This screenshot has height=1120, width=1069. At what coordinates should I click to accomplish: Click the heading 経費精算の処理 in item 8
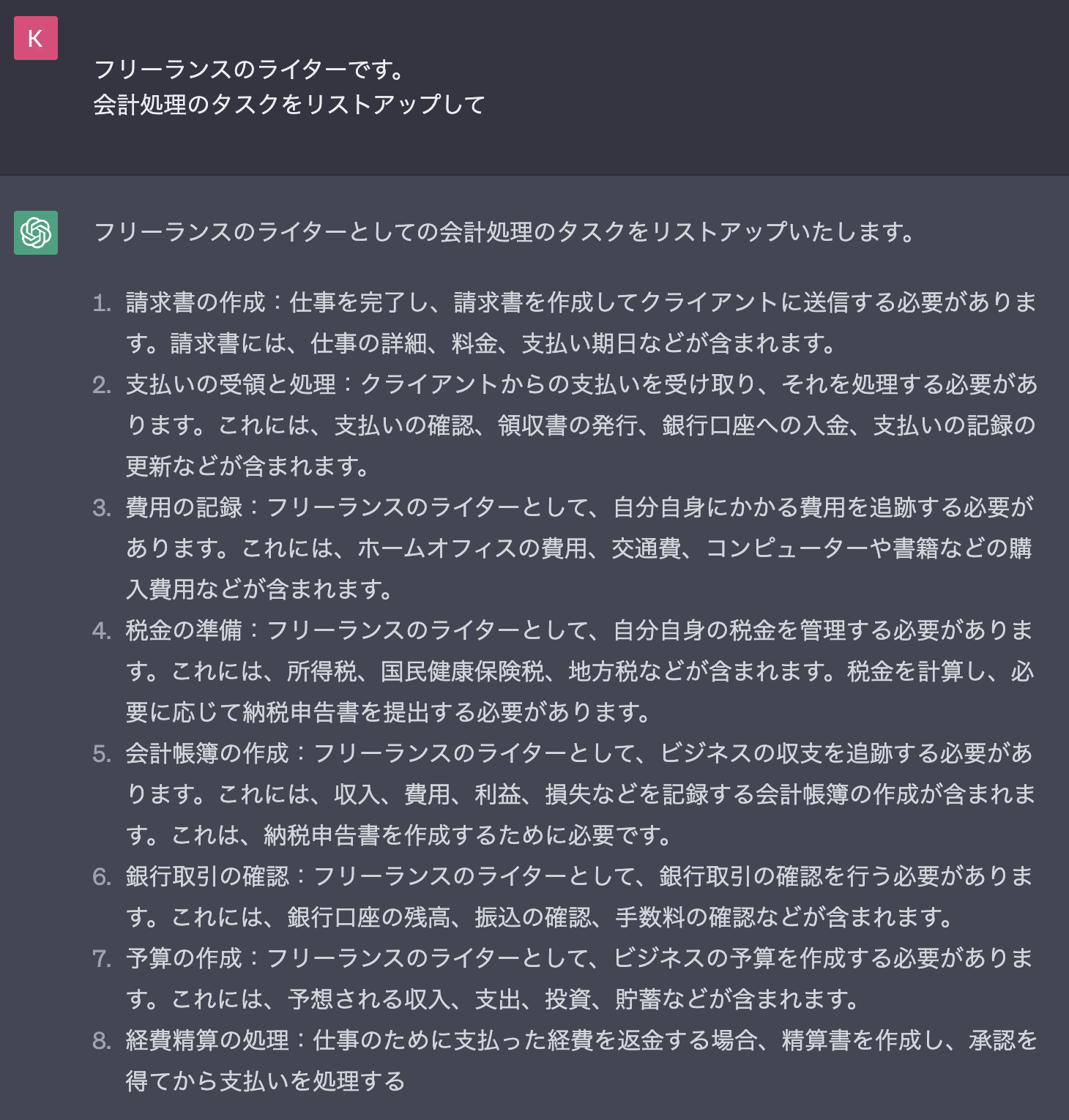pos(207,1040)
